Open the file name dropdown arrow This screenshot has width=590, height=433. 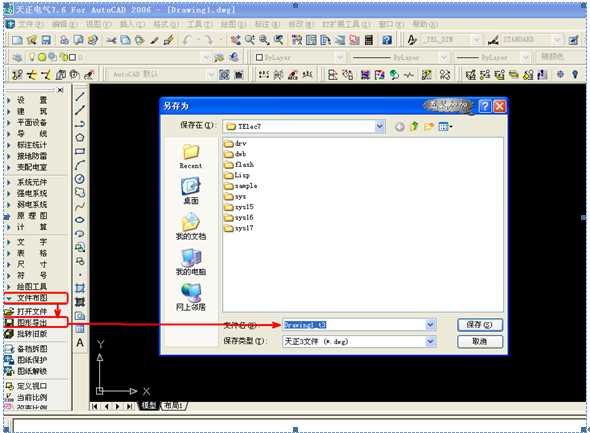click(430, 325)
